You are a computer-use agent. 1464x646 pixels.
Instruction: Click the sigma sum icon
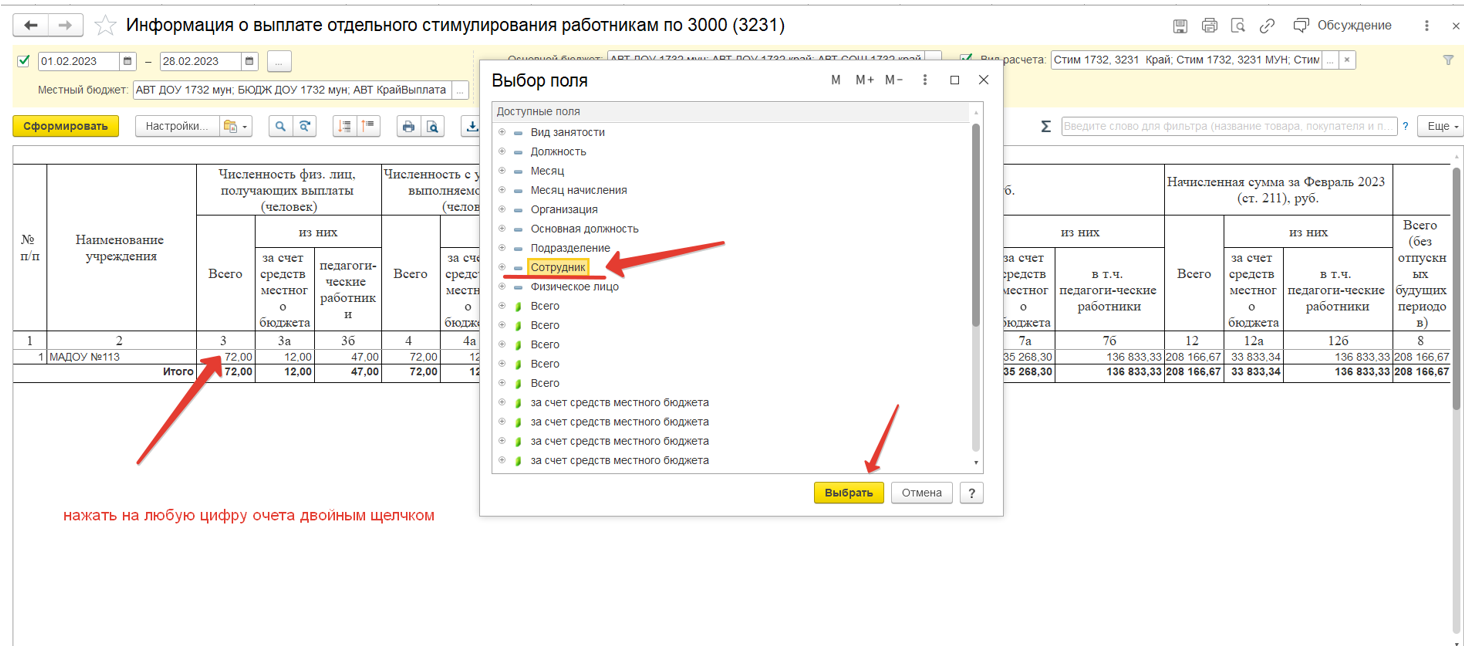pyautogui.click(x=1046, y=127)
